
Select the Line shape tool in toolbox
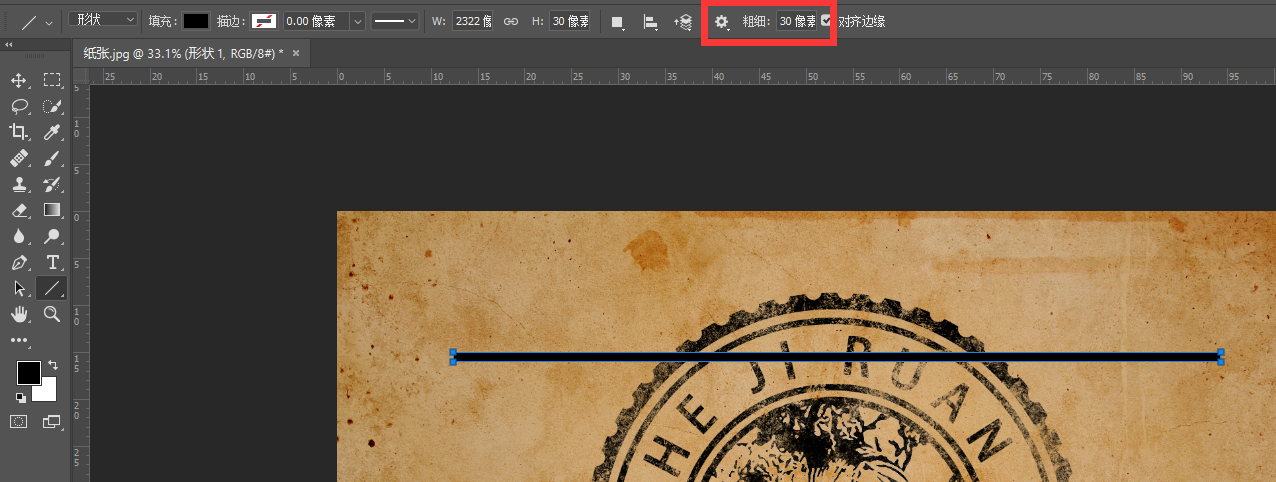[x=52, y=288]
